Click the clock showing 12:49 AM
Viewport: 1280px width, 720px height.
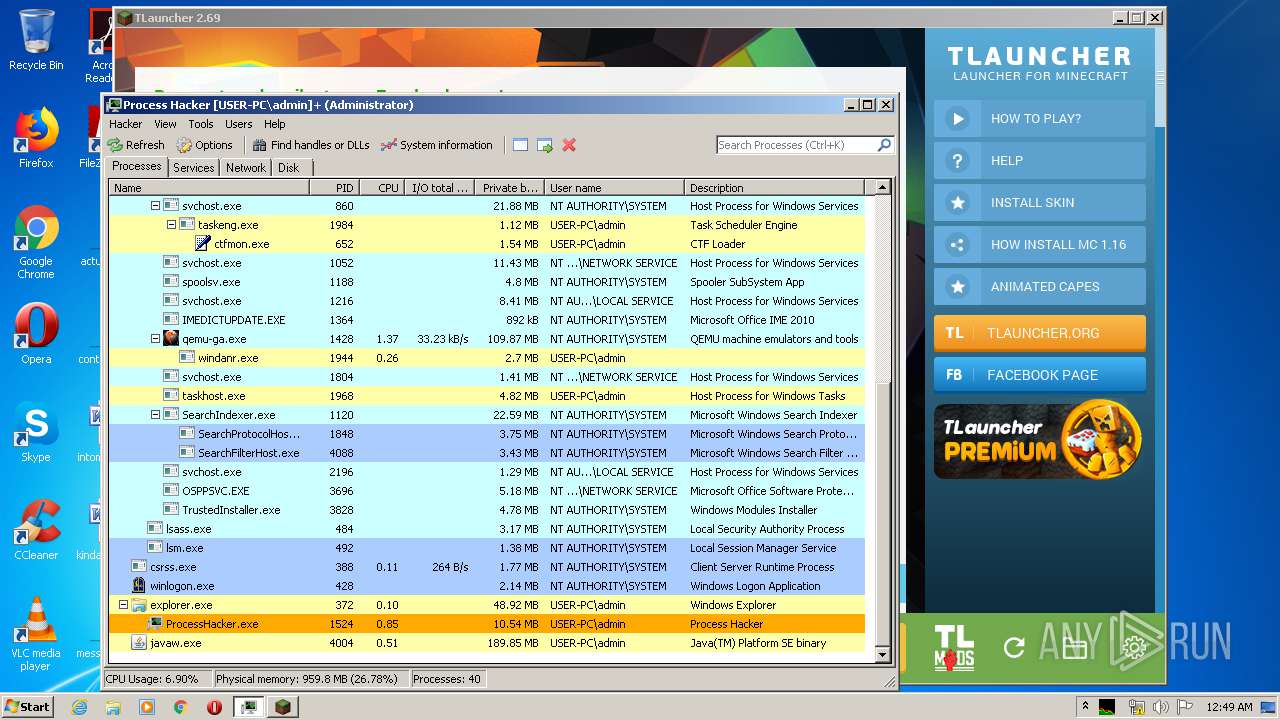[1229, 707]
